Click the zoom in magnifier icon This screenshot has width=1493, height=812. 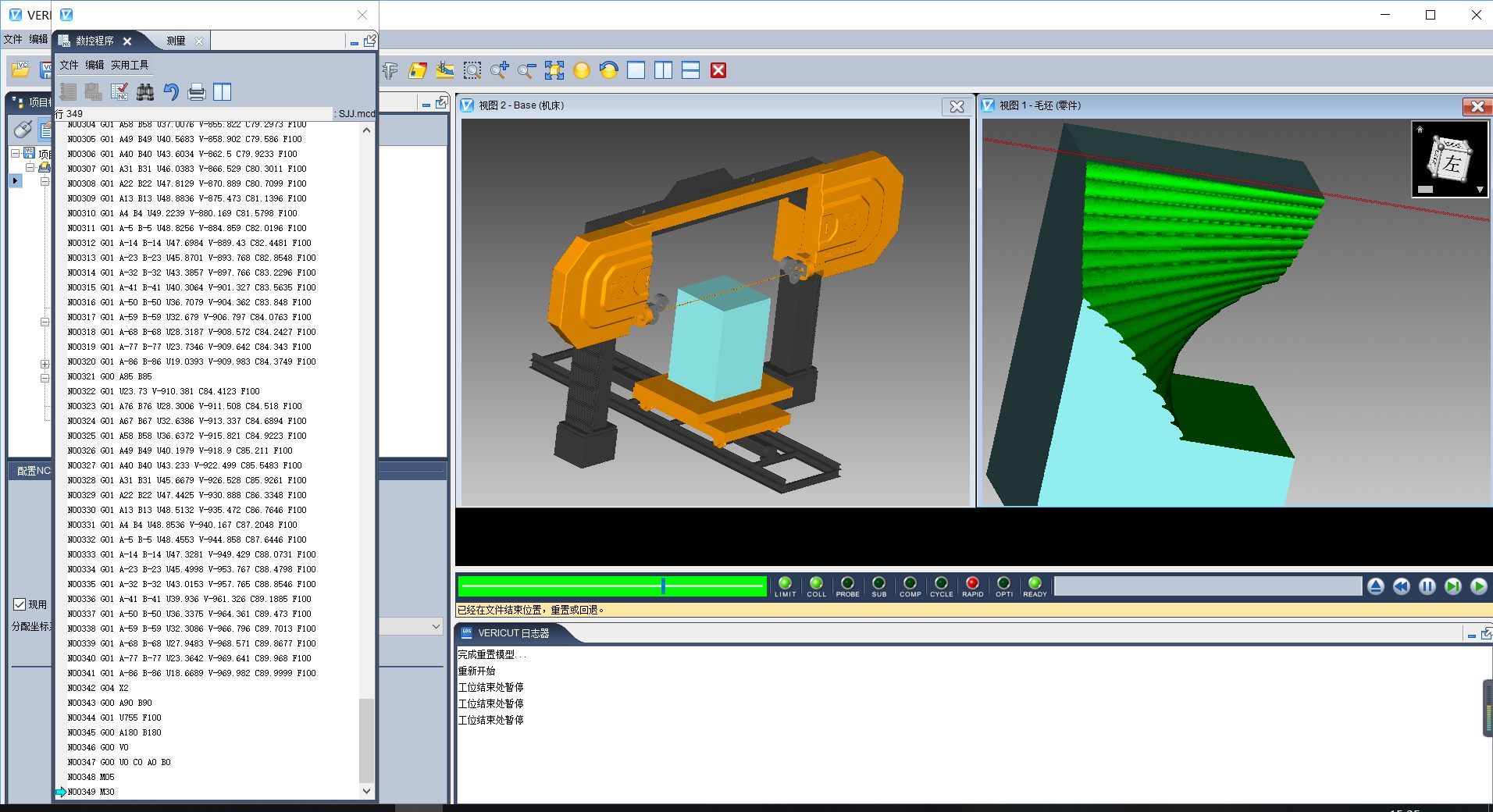(499, 71)
